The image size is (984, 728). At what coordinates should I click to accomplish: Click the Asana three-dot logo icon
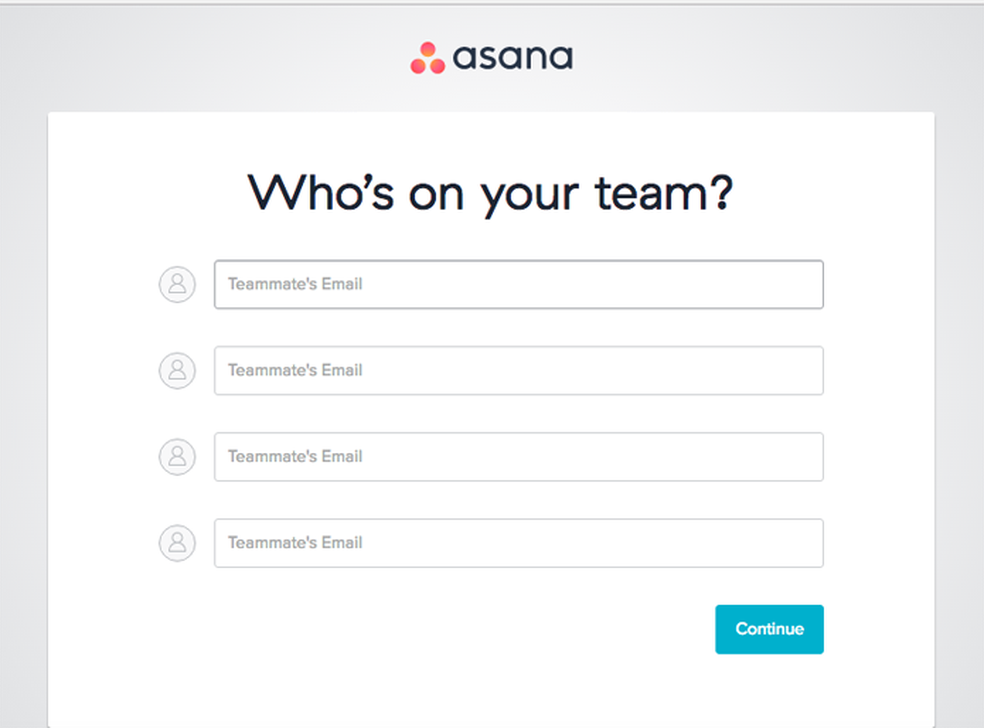click(x=427, y=58)
